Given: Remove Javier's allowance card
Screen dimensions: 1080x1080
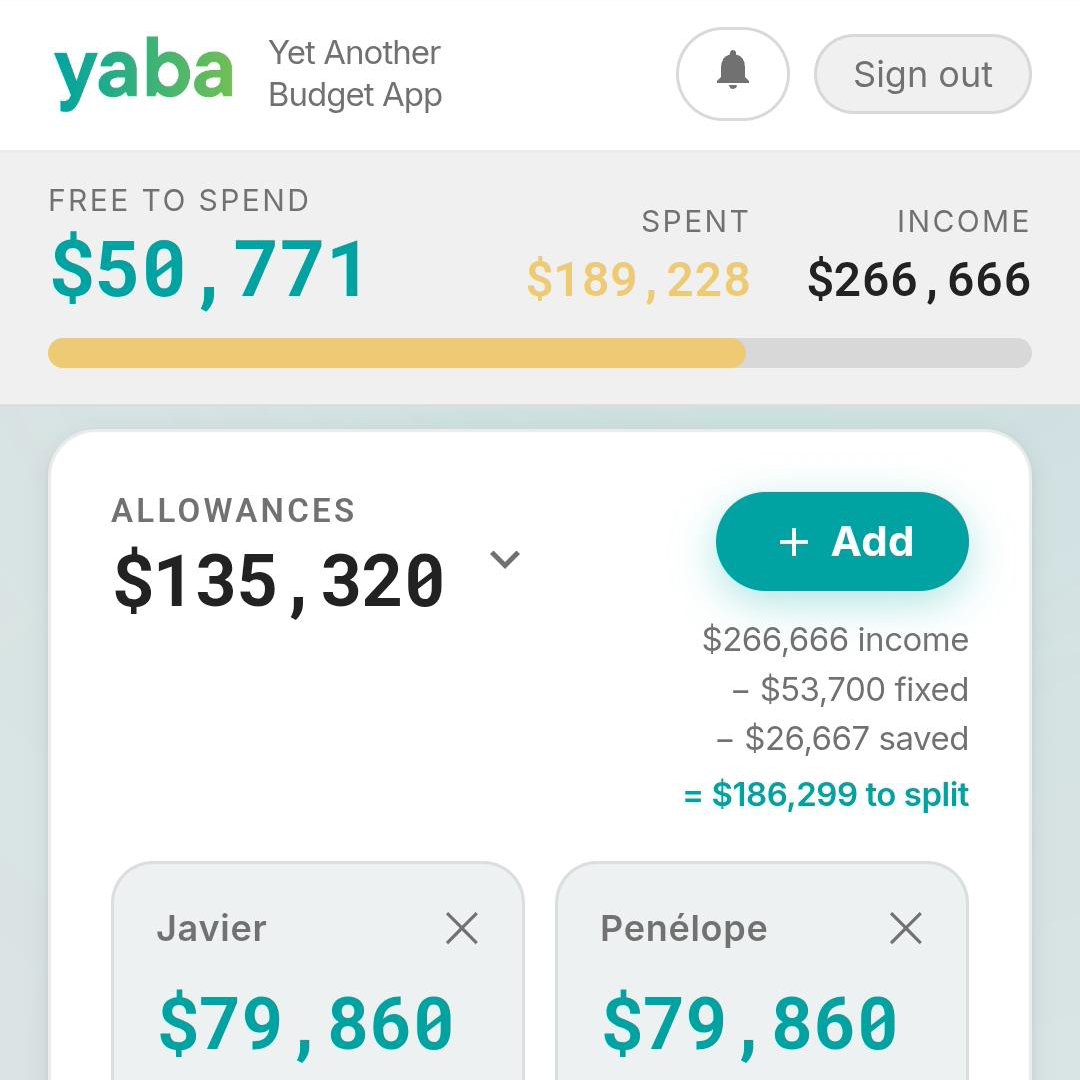Looking at the screenshot, I should pos(461,929).
